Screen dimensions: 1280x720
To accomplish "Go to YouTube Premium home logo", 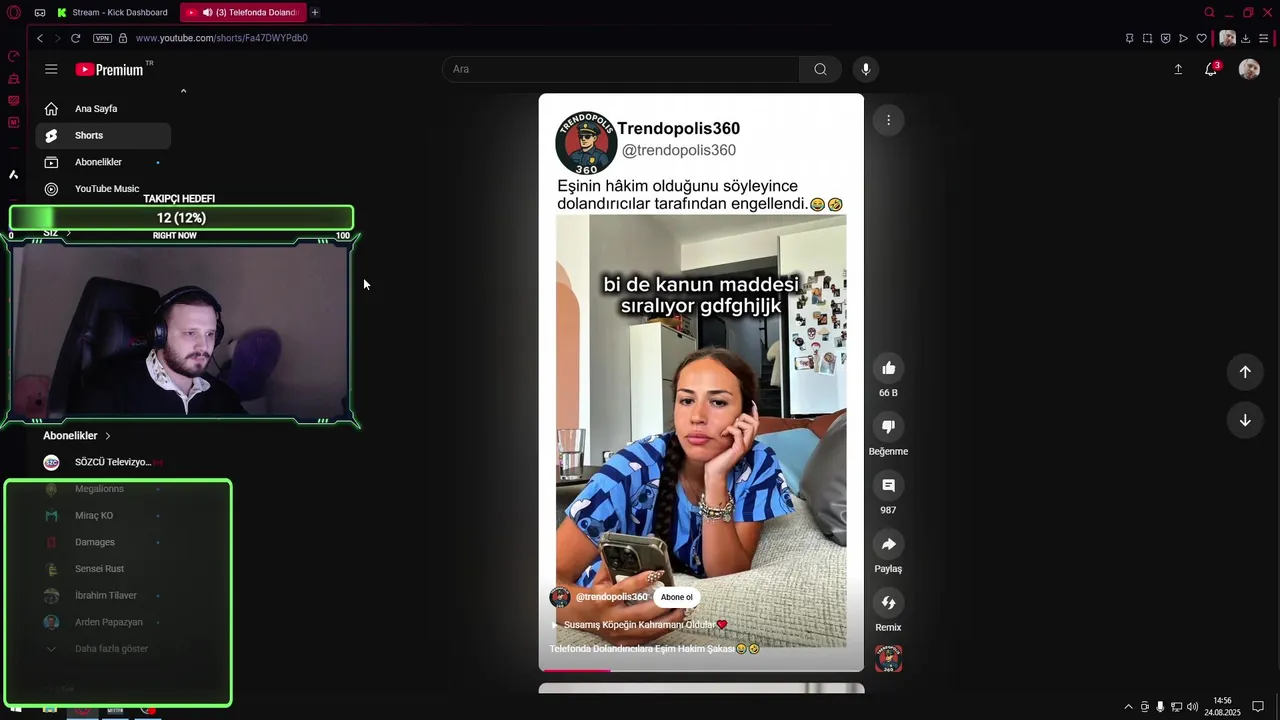I will 110,69.
